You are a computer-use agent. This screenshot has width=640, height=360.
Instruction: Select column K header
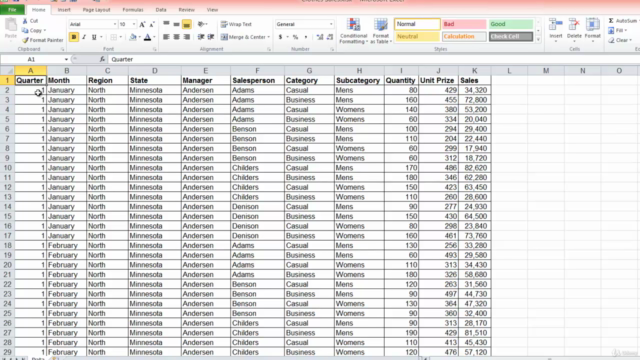(474, 71)
